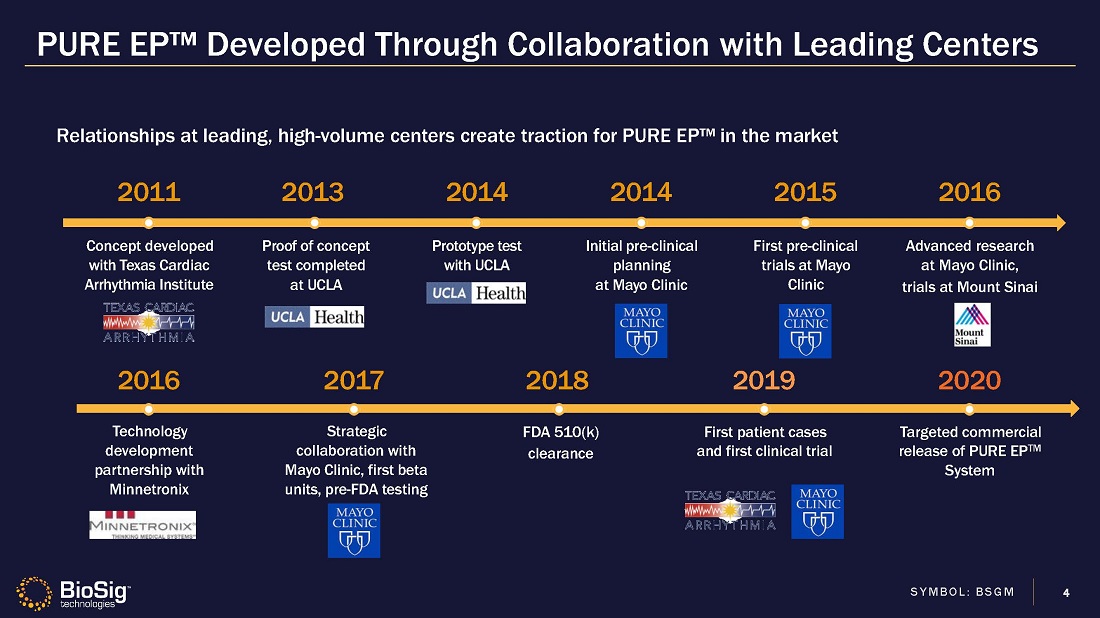Screen dimensions: 1100x618
Task: Select the 2011 timeline marker dot
Action: tap(149, 222)
